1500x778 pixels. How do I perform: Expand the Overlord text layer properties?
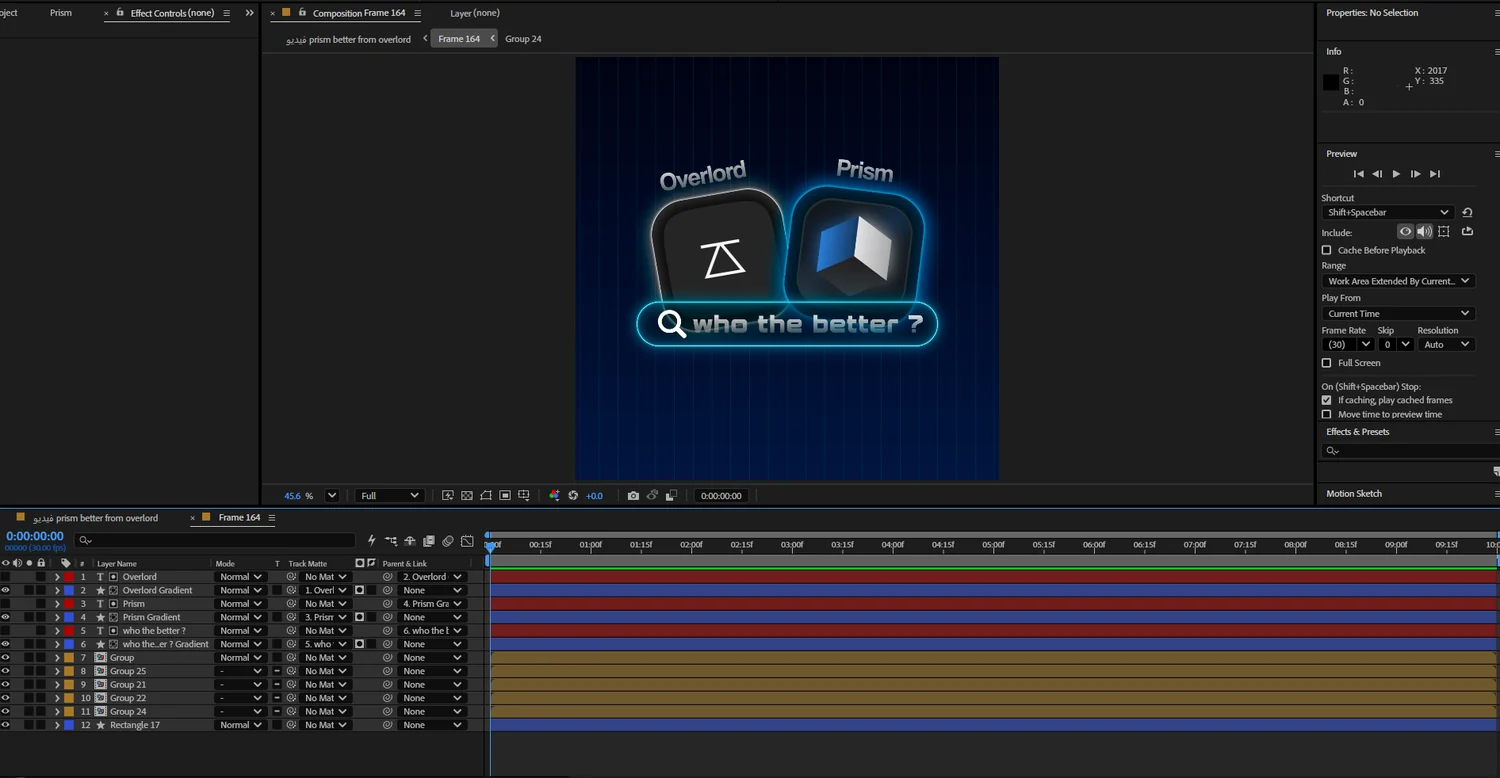pyautogui.click(x=57, y=577)
